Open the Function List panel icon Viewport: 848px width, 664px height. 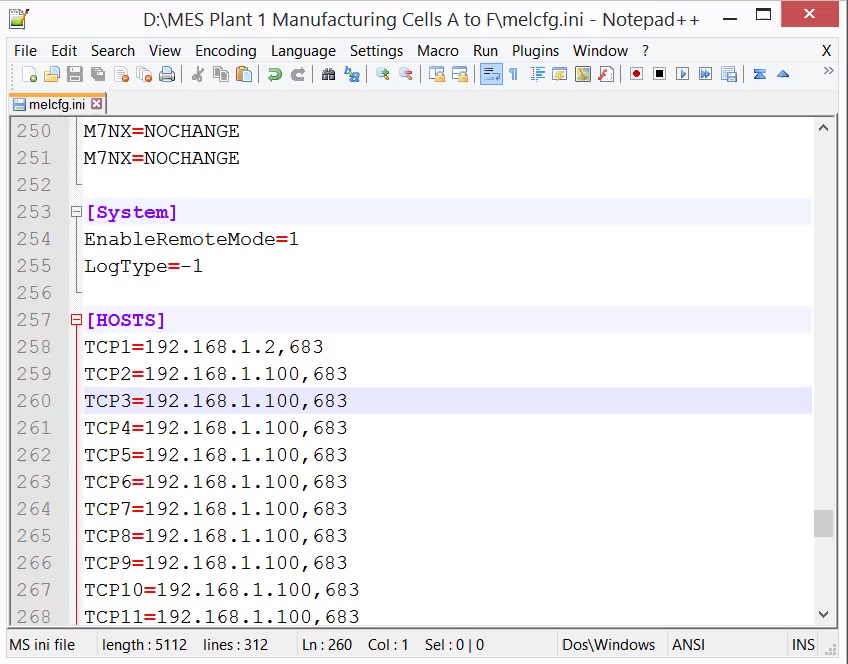point(606,74)
